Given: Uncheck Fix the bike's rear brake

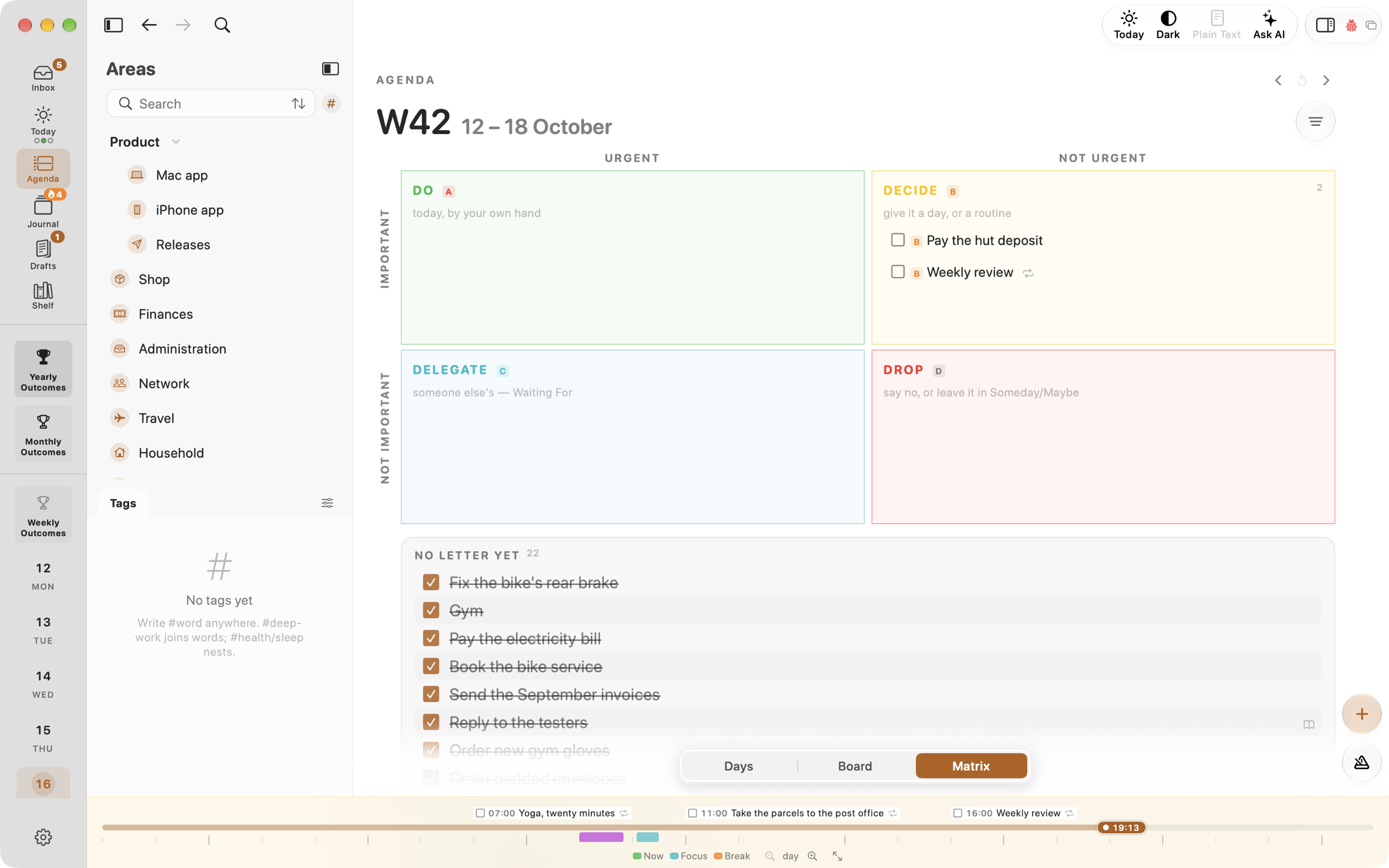Looking at the screenshot, I should (431, 582).
